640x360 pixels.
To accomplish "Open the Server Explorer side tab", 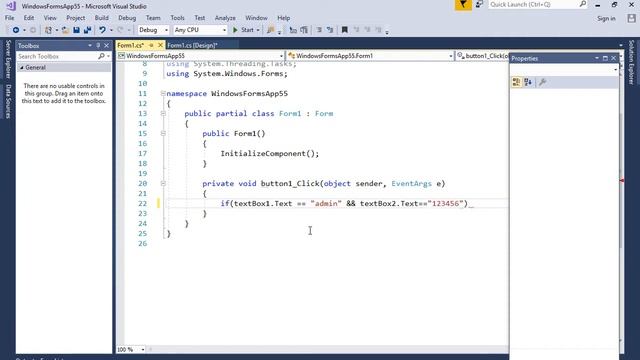I will tap(8, 60).
